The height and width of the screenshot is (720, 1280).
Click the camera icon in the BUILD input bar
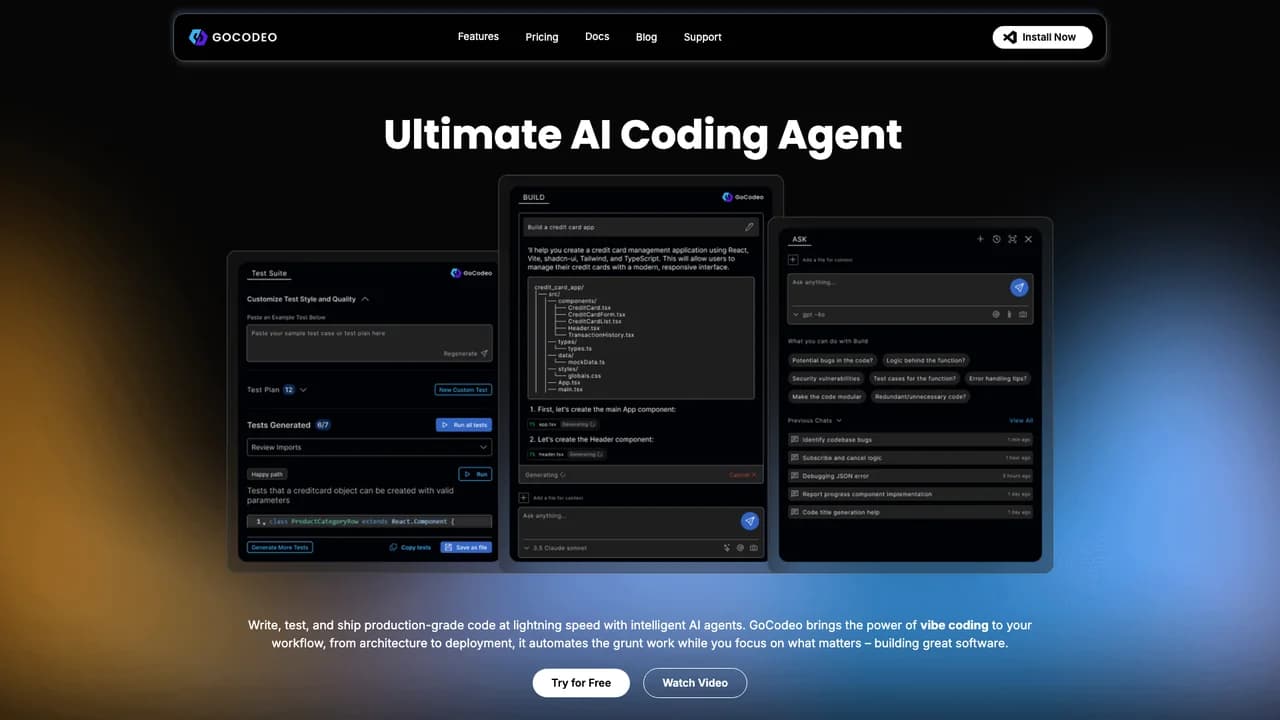753,548
